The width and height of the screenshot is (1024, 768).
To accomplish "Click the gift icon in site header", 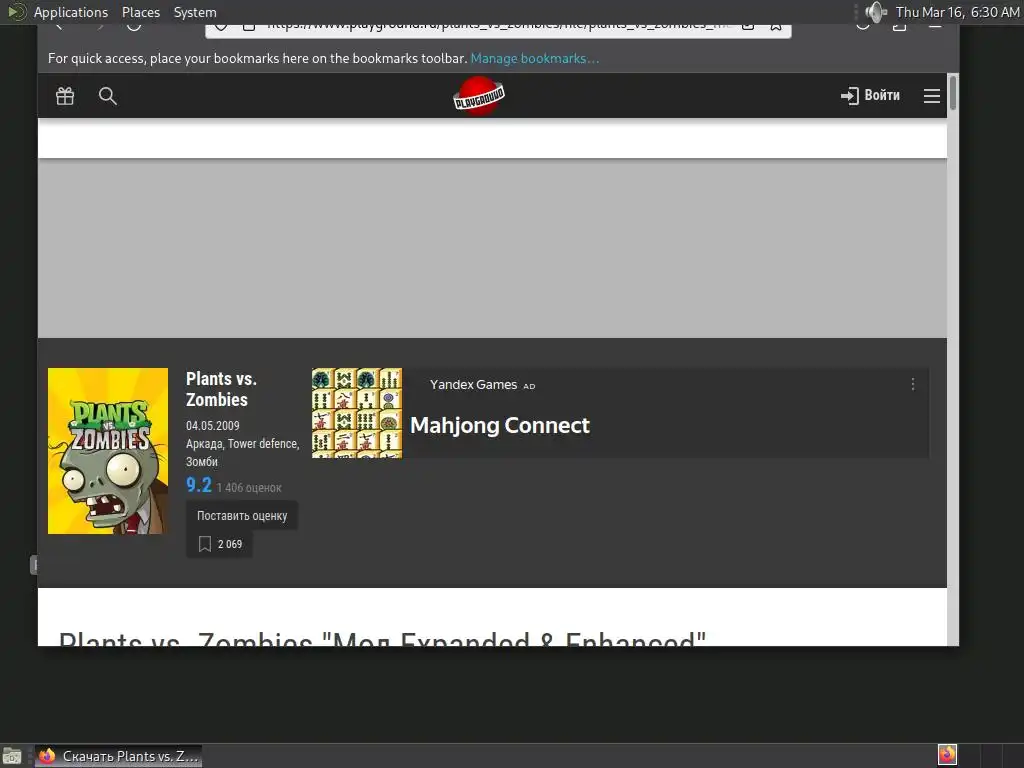I will pyautogui.click(x=65, y=96).
